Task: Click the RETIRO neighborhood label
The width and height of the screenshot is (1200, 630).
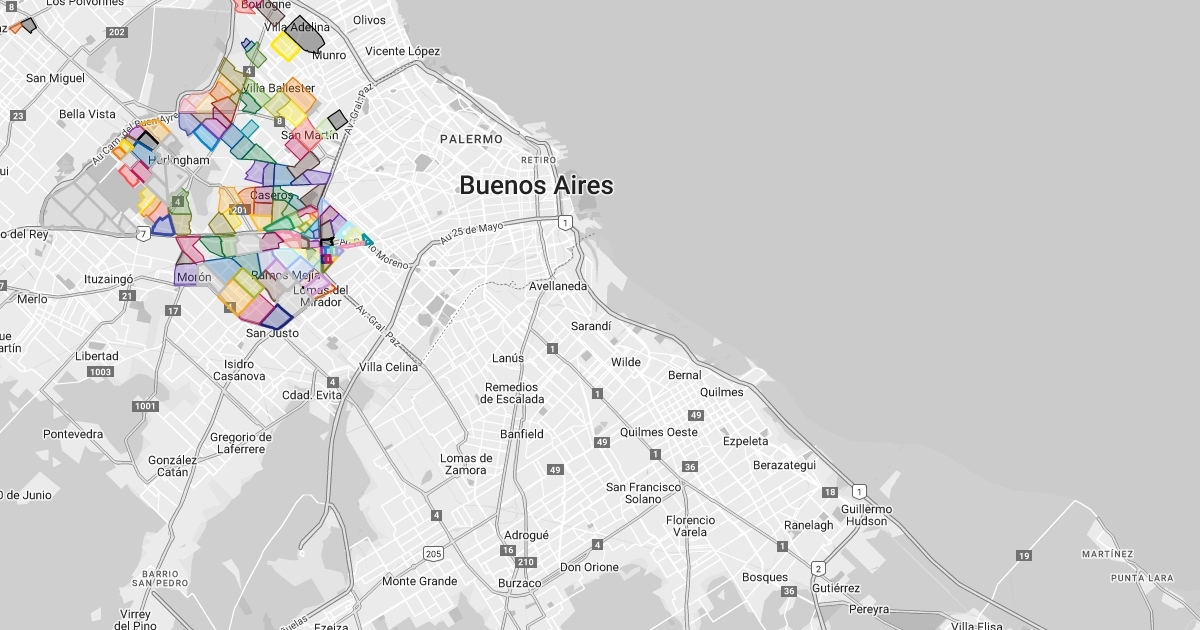Action: coord(538,160)
